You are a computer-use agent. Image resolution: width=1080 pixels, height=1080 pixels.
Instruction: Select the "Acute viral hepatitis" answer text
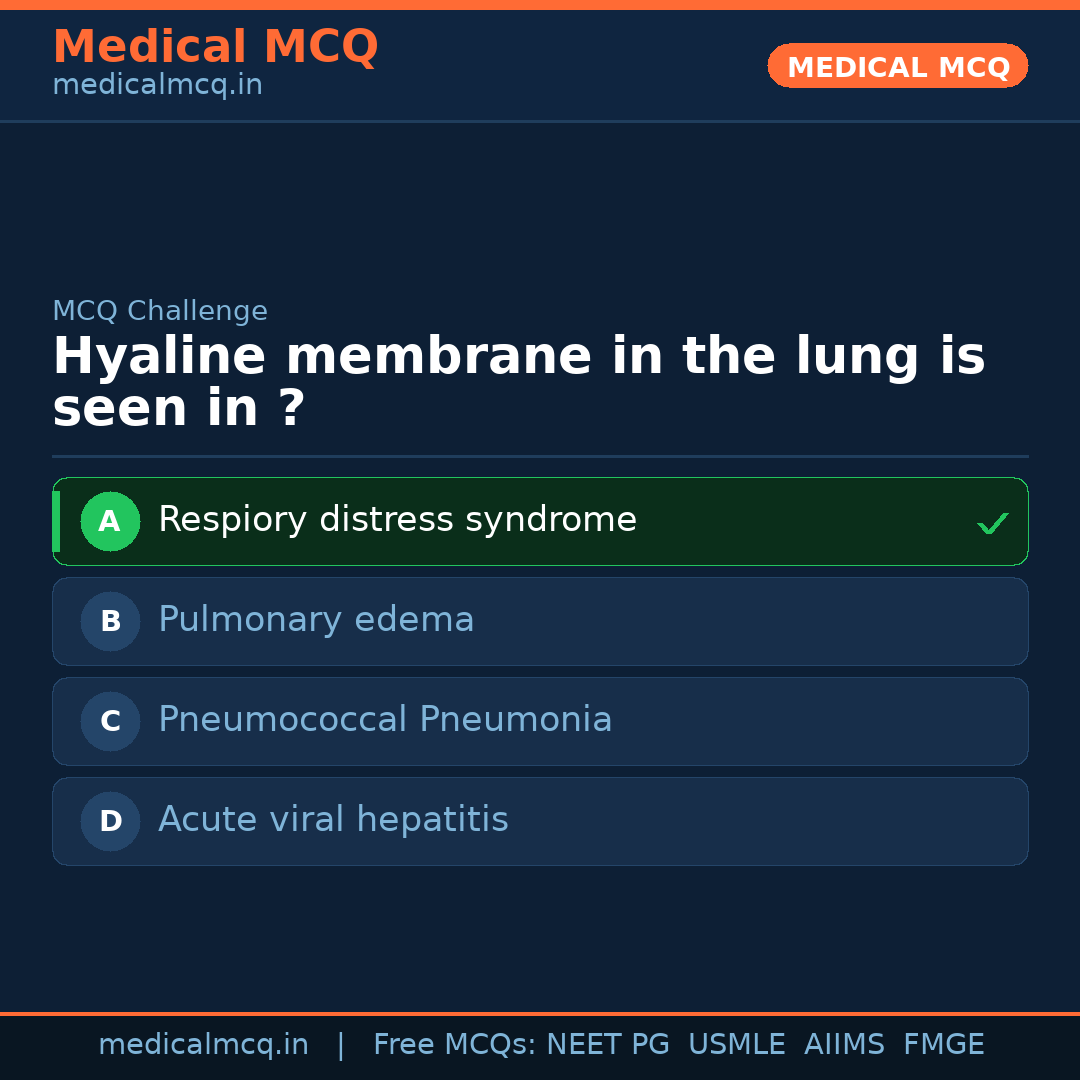pos(333,820)
